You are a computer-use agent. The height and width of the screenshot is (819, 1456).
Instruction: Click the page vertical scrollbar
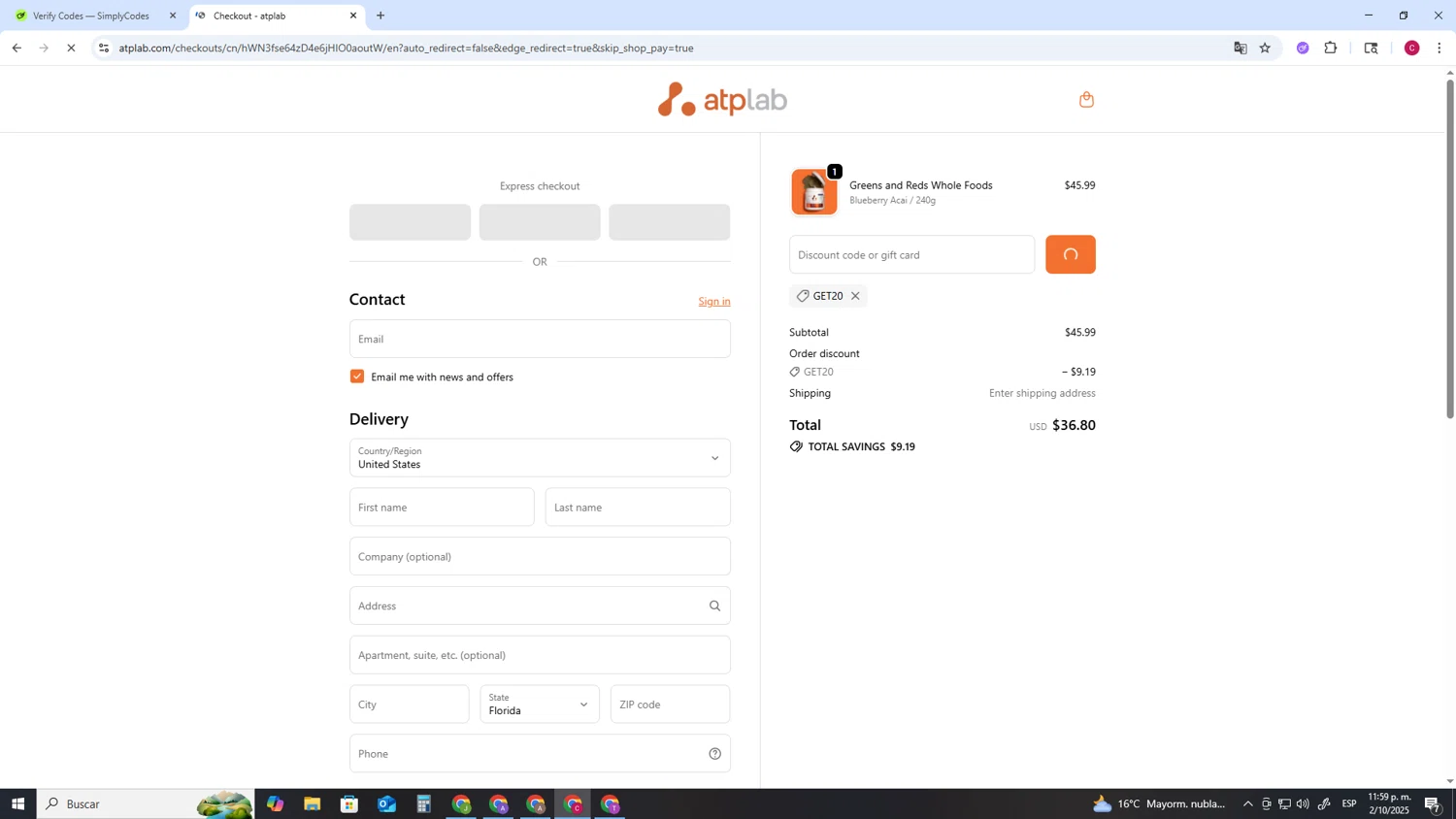(1450, 248)
